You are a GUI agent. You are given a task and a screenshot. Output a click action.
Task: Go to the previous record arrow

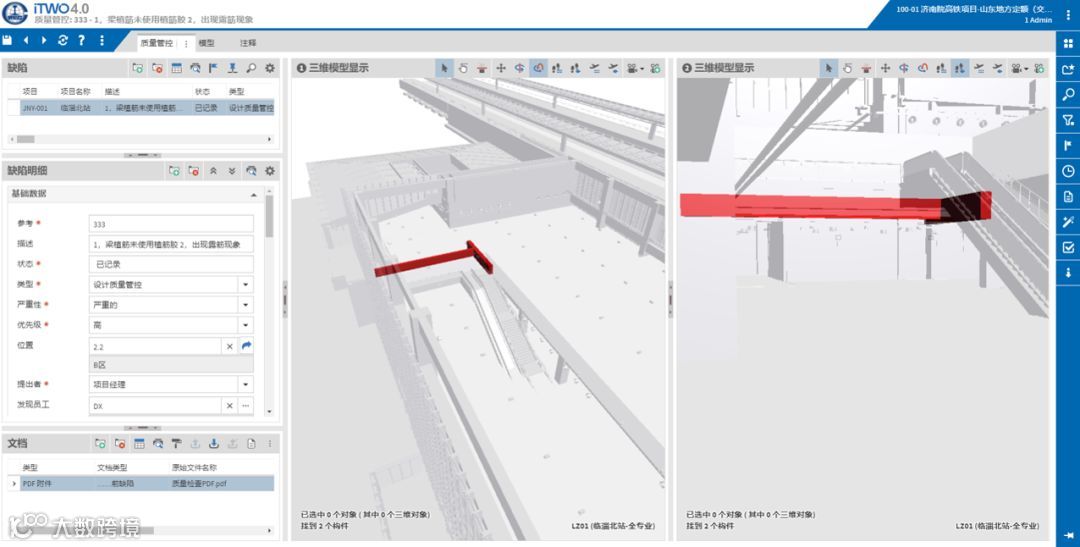(x=25, y=41)
